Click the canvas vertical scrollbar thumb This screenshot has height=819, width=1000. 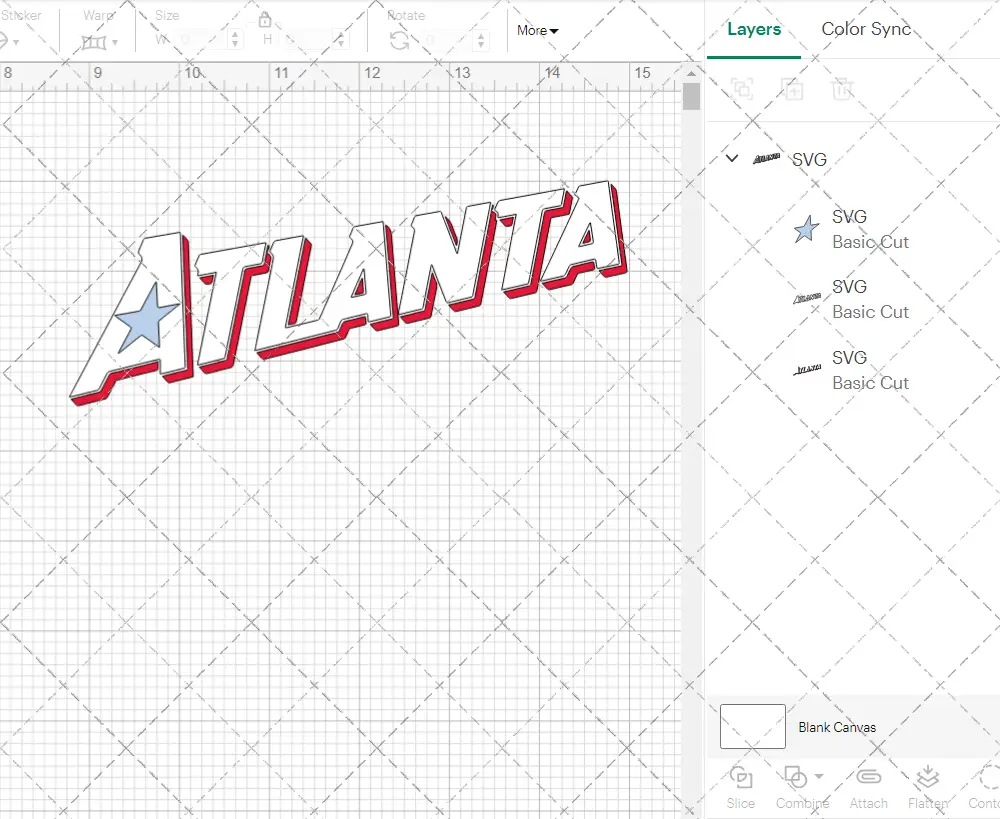[x=691, y=96]
